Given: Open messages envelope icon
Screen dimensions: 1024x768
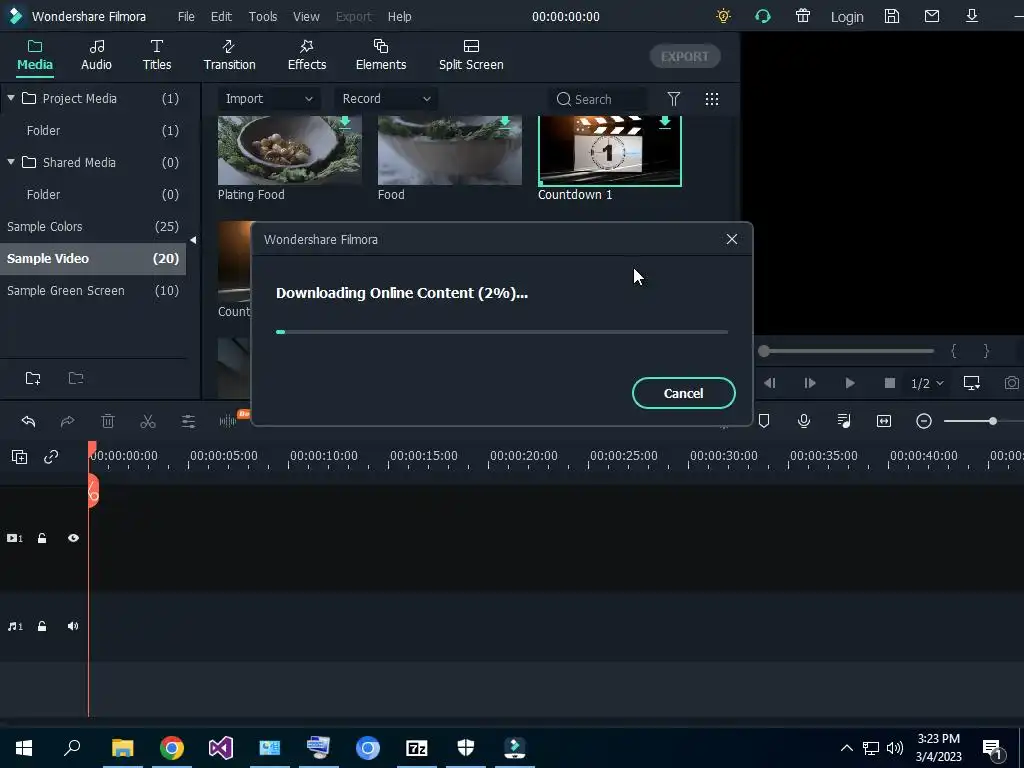Looking at the screenshot, I should coord(932,16).
